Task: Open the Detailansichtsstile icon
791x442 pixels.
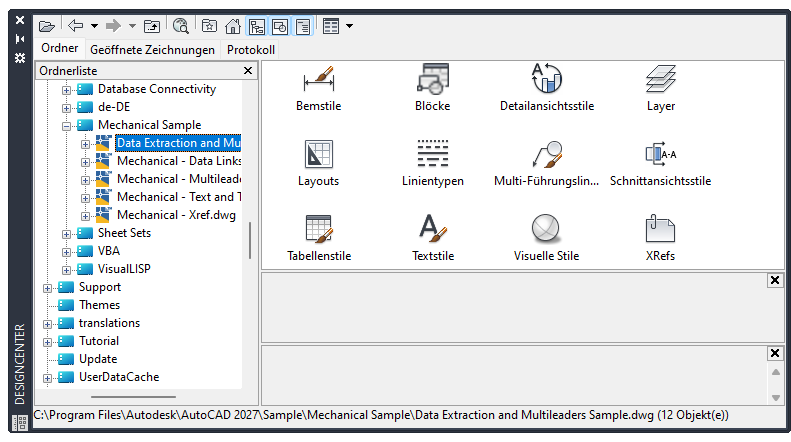Action: (x=546, y=88)
